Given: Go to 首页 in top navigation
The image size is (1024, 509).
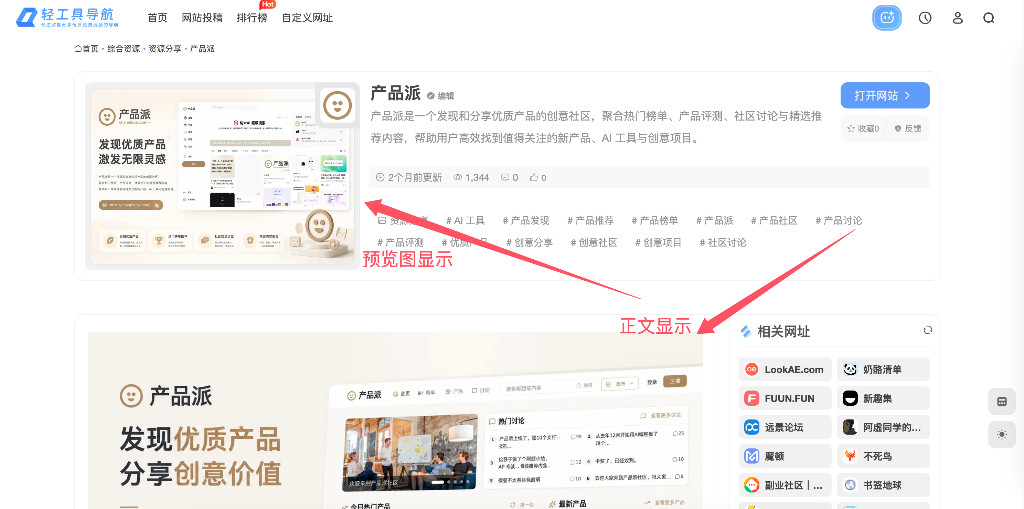Looking at the screenshot, I should pyautogui.click(x=157, y=18).
